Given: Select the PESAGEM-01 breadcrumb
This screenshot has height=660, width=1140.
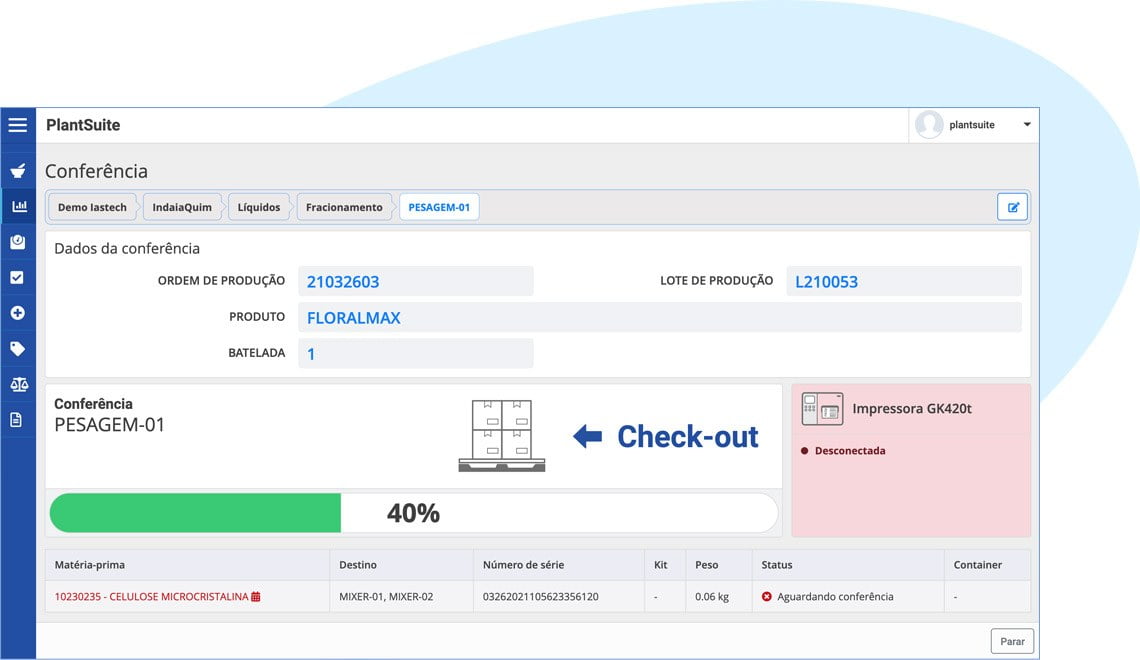Looking at the screenshot, I should coord(439,207).
